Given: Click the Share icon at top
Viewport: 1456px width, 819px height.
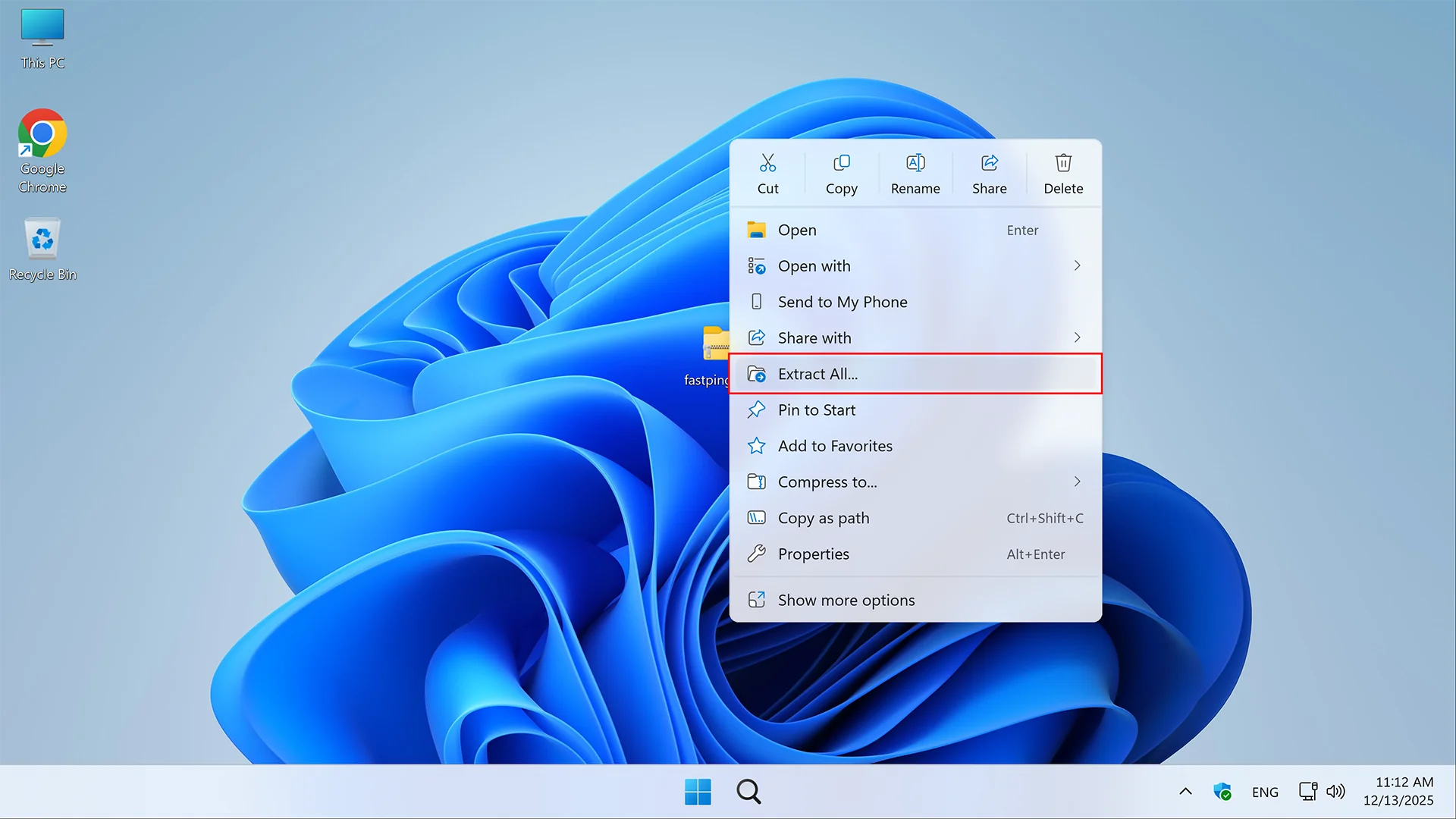Looking at the screenshot, I should [989, 163].
